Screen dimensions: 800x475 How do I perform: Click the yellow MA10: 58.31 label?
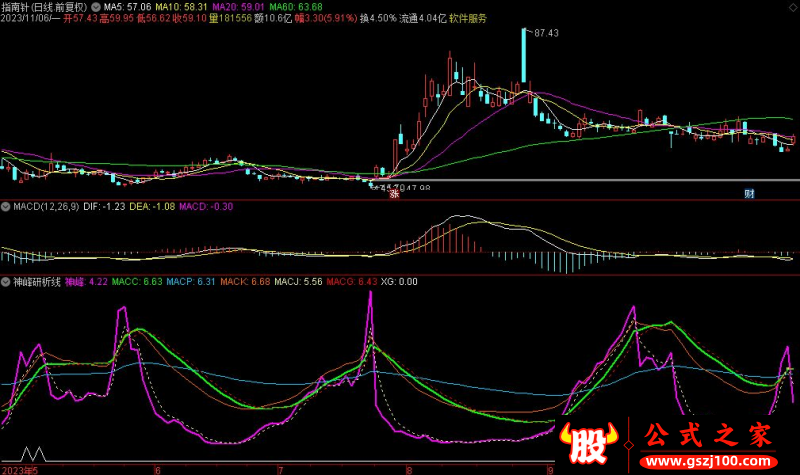(x=182, y=7)
